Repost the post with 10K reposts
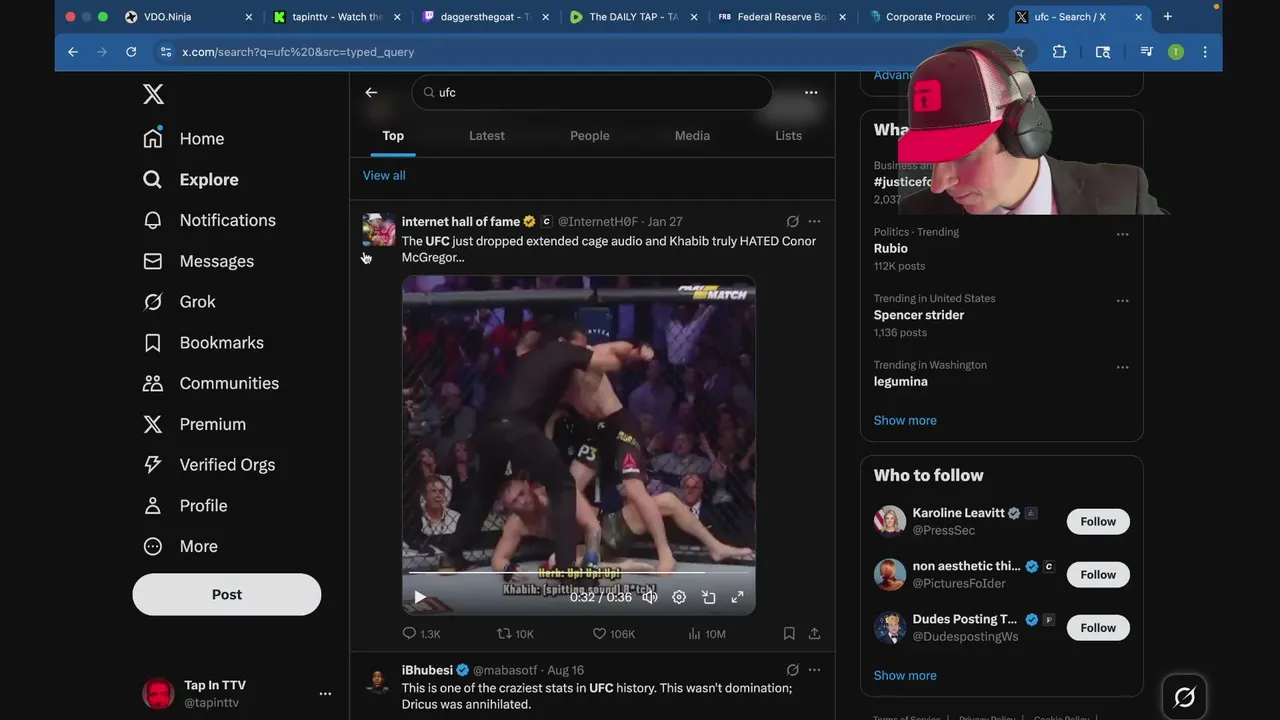This screenshot has height=720, width=1280. coord(516,634)
